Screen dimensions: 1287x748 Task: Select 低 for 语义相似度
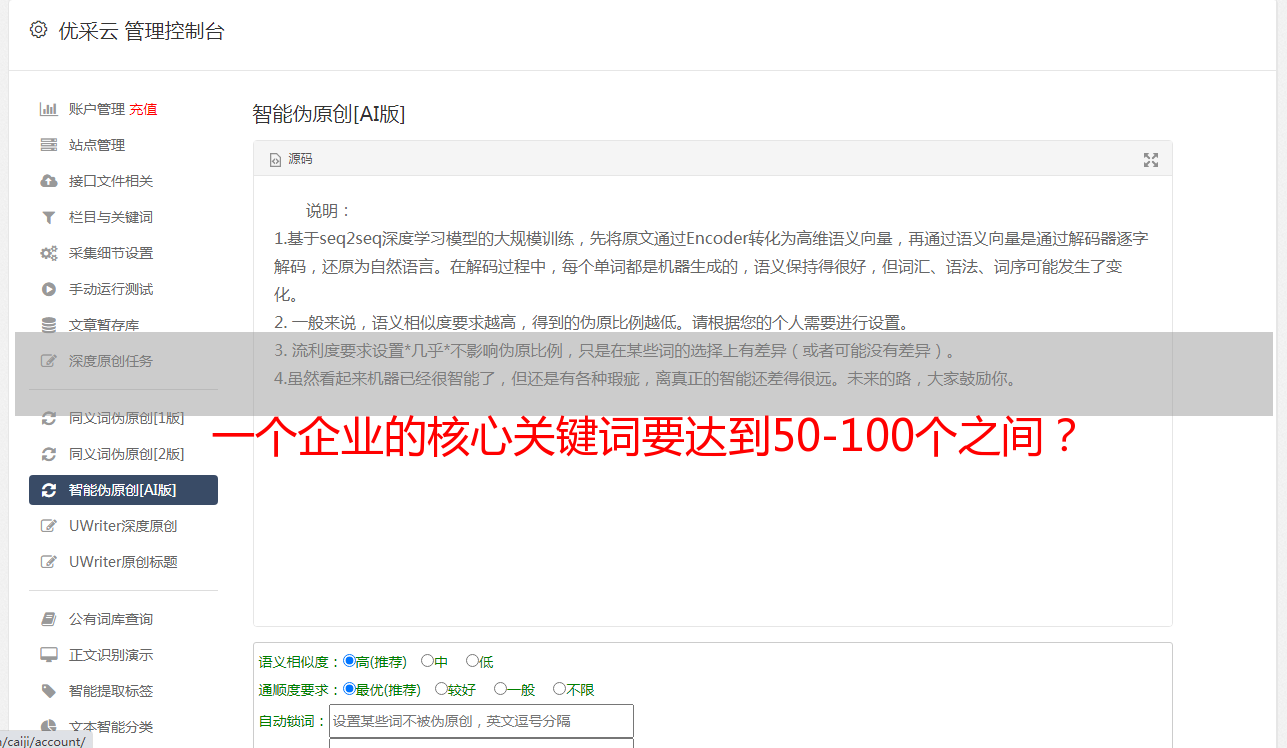click(x=472, y=661)
